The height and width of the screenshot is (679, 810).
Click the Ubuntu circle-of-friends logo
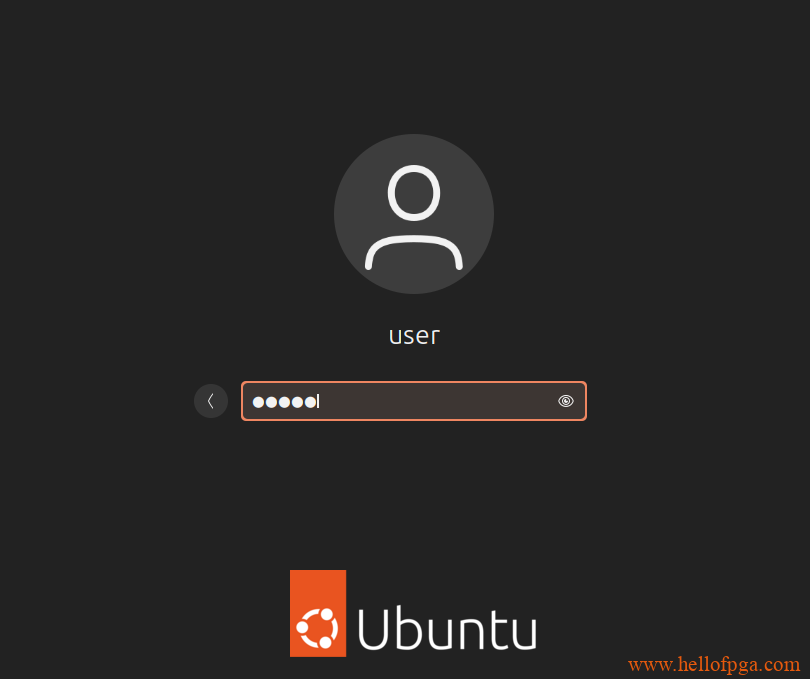pyautogui.click(x=317, y=628)
